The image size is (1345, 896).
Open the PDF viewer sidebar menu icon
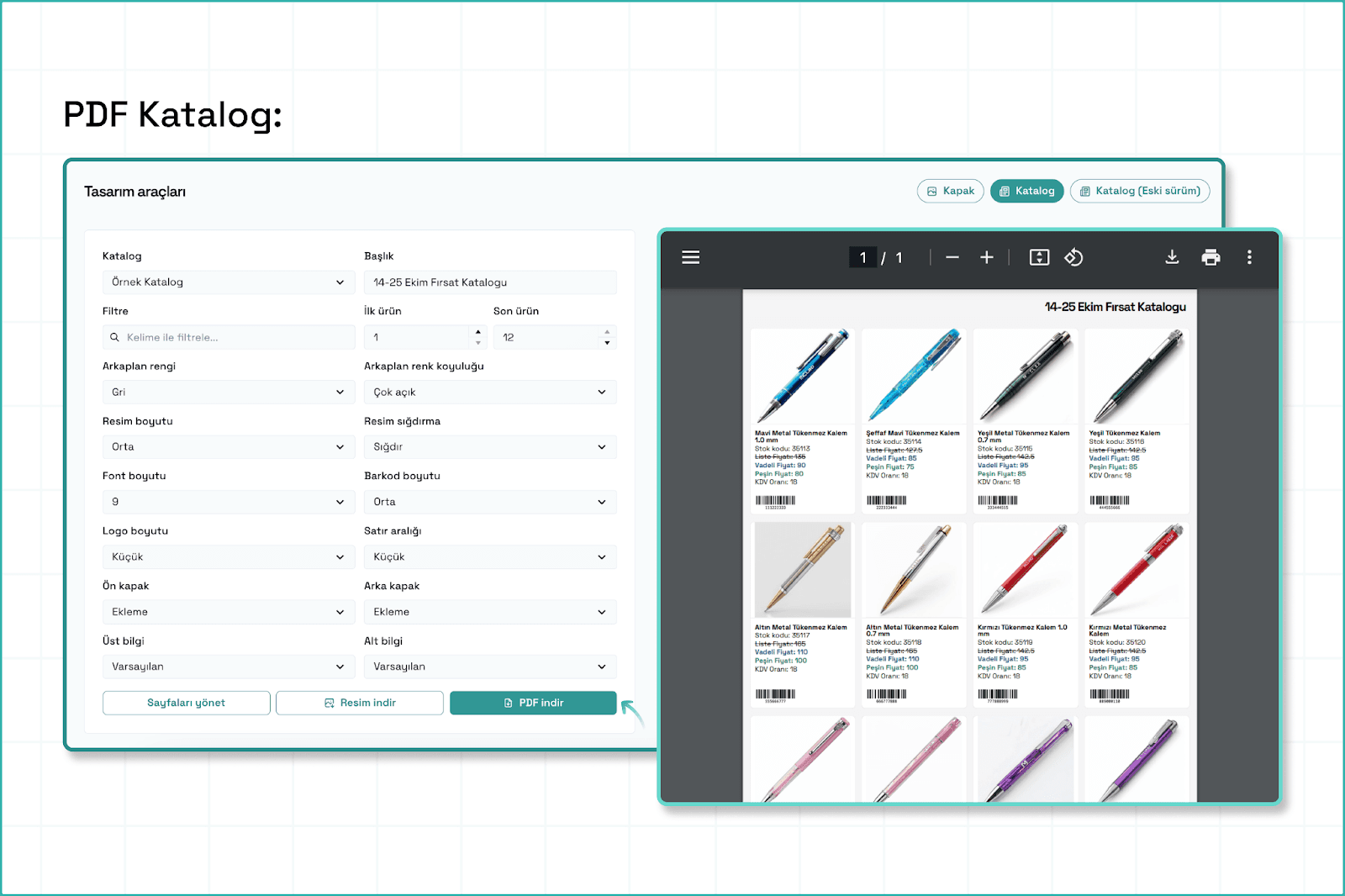(x=690, y=257)
